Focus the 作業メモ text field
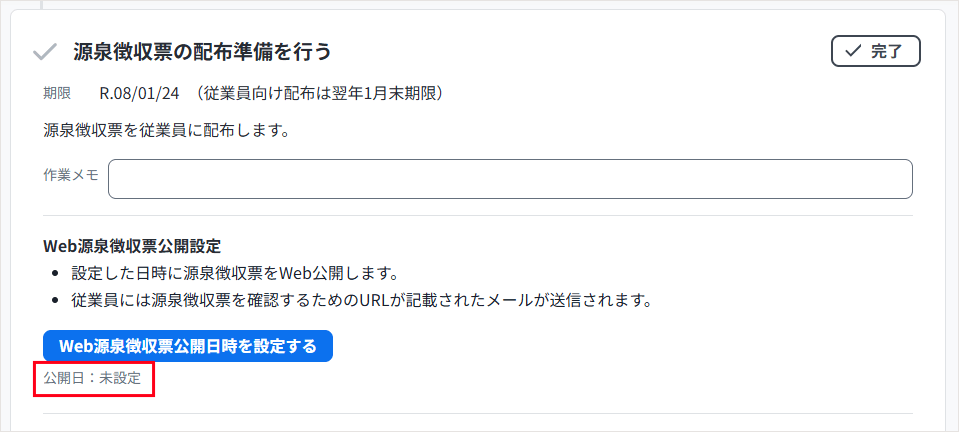Screen dimensions: 959x432 click(510, 179)
